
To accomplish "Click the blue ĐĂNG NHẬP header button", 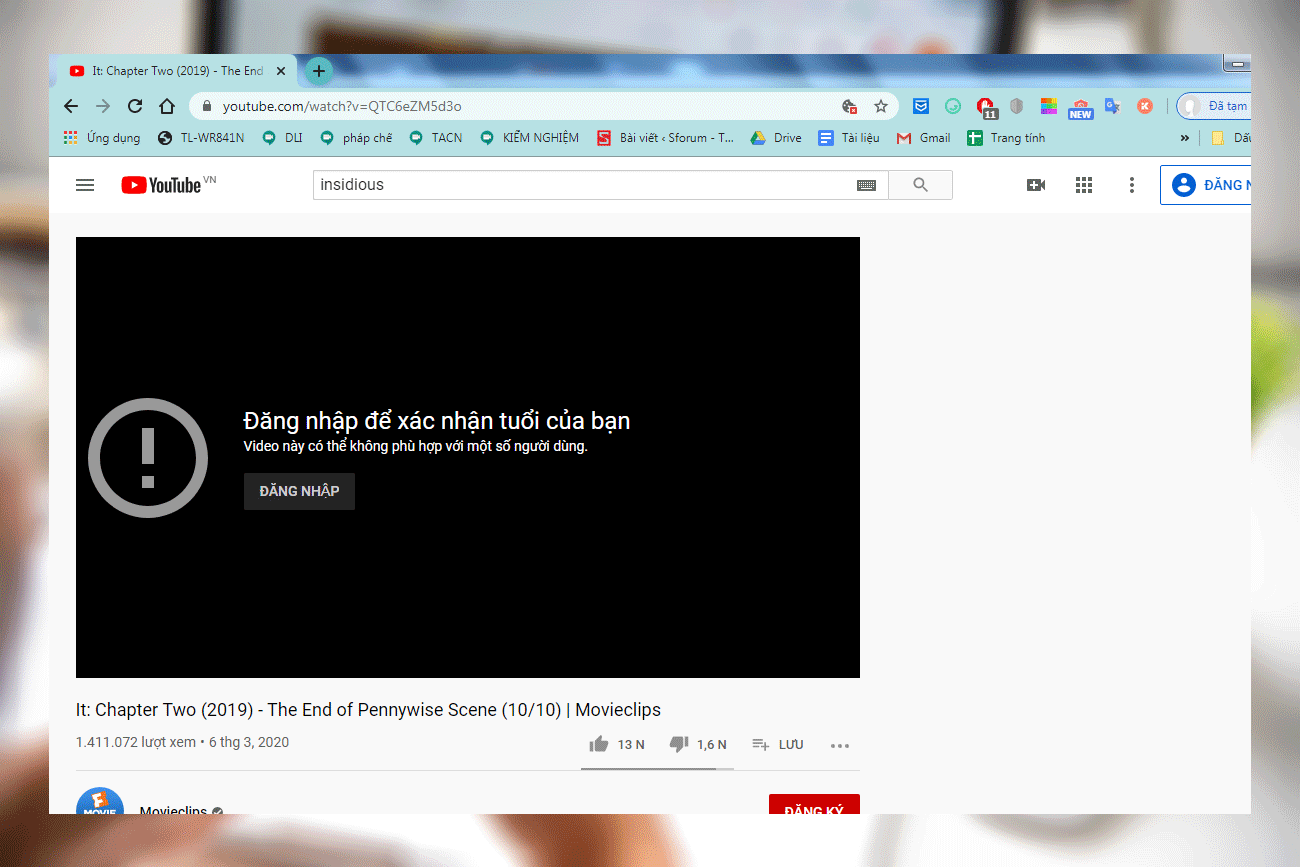I will [1205, 185].
